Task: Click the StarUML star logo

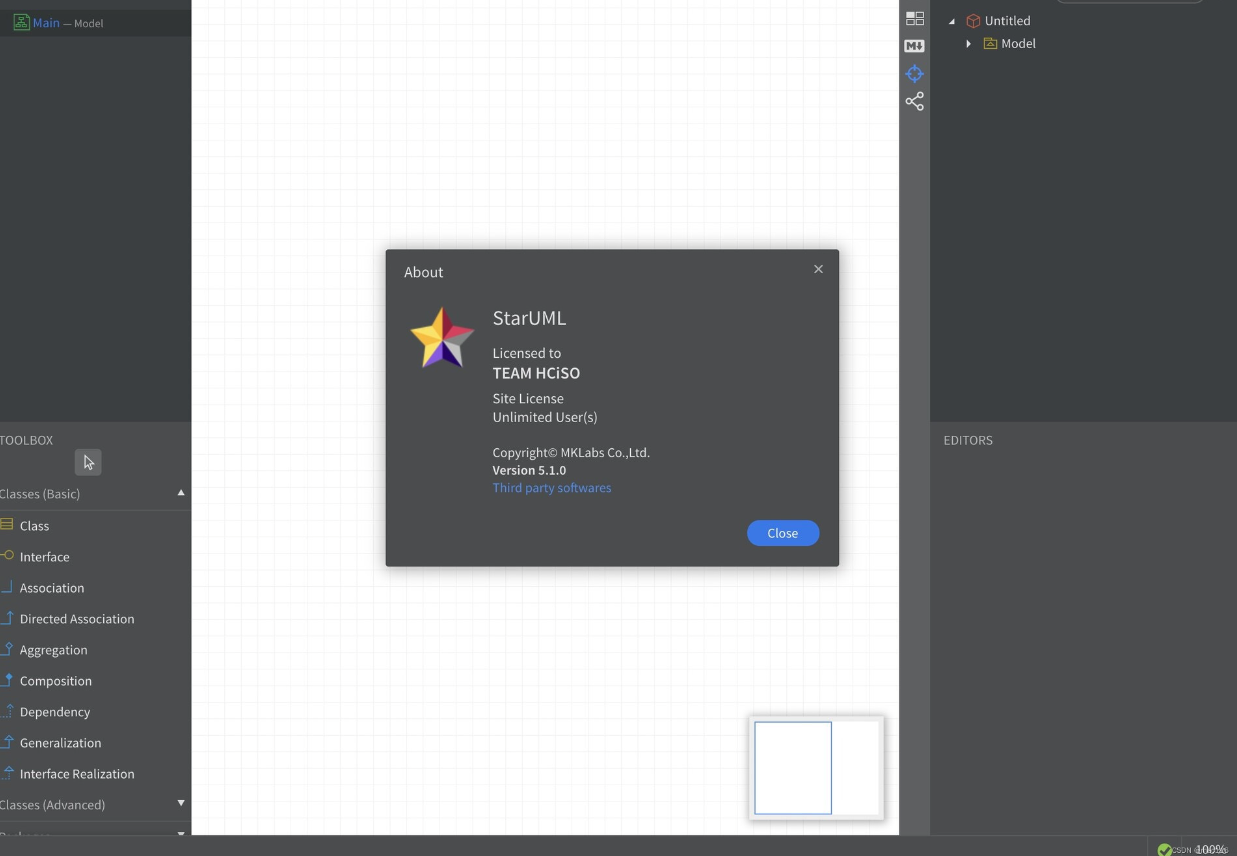Action: [x=442, y=338]
